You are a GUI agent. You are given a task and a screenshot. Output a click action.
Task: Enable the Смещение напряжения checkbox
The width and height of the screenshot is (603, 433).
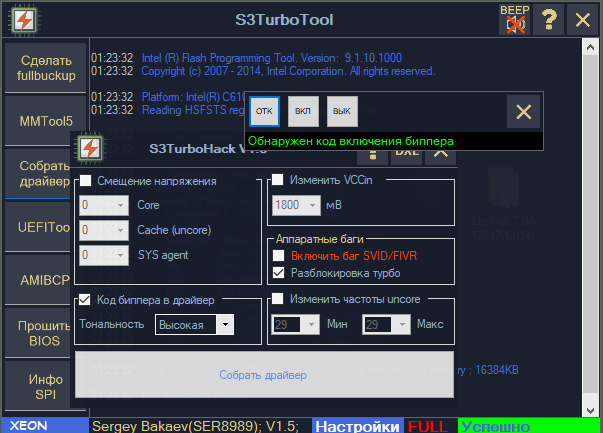pos(86,181)
